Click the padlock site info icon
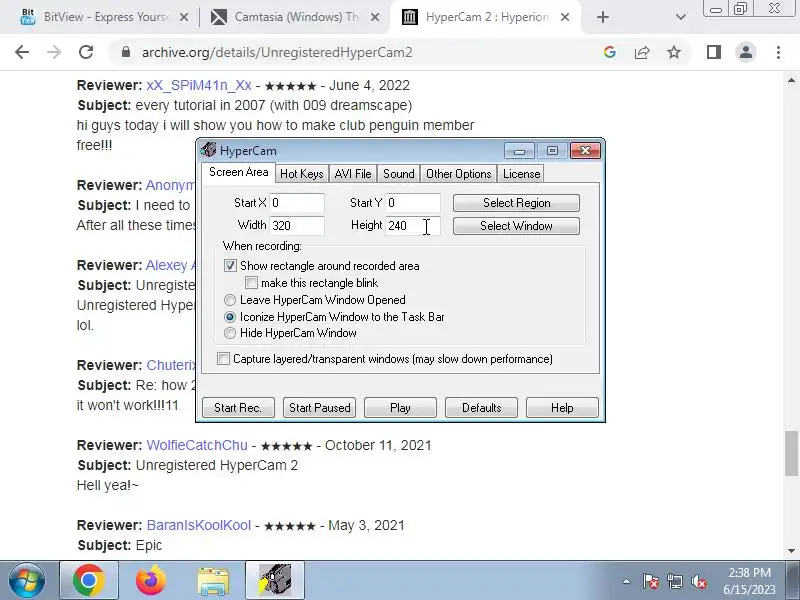This screenshot has width=800, height=600. (x=126, y=52)
